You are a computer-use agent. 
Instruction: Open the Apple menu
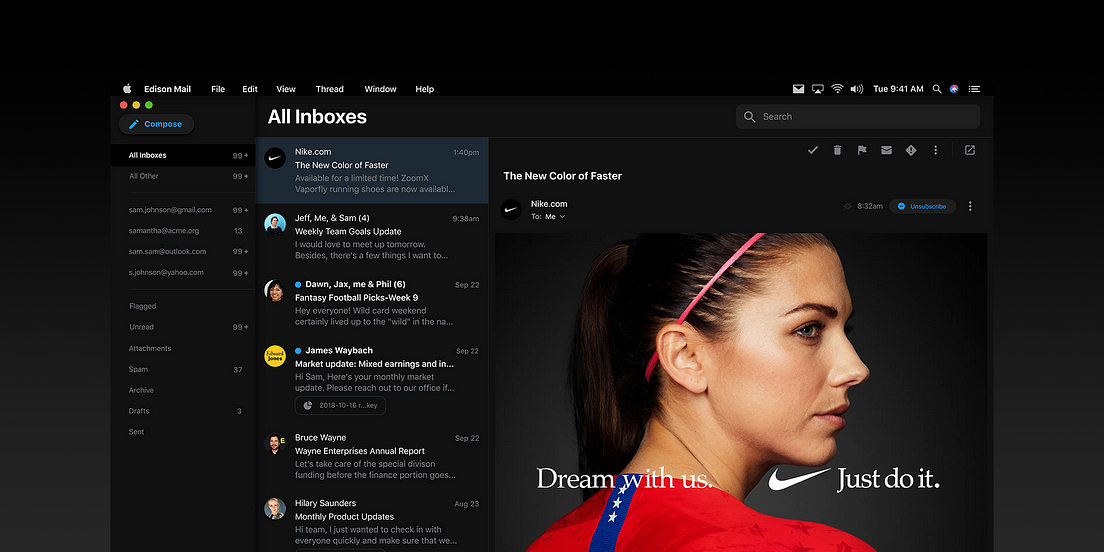click(x=127, y=89)
